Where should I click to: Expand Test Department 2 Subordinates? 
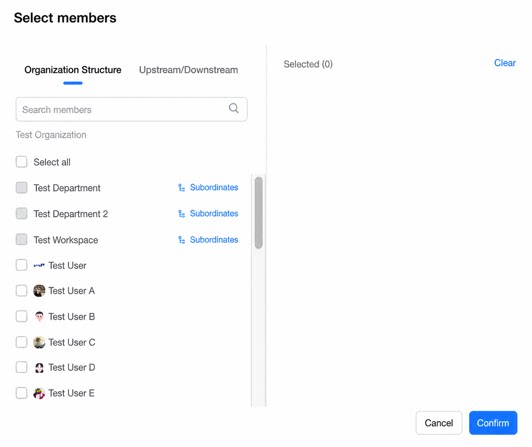click(x=208, y=213)
